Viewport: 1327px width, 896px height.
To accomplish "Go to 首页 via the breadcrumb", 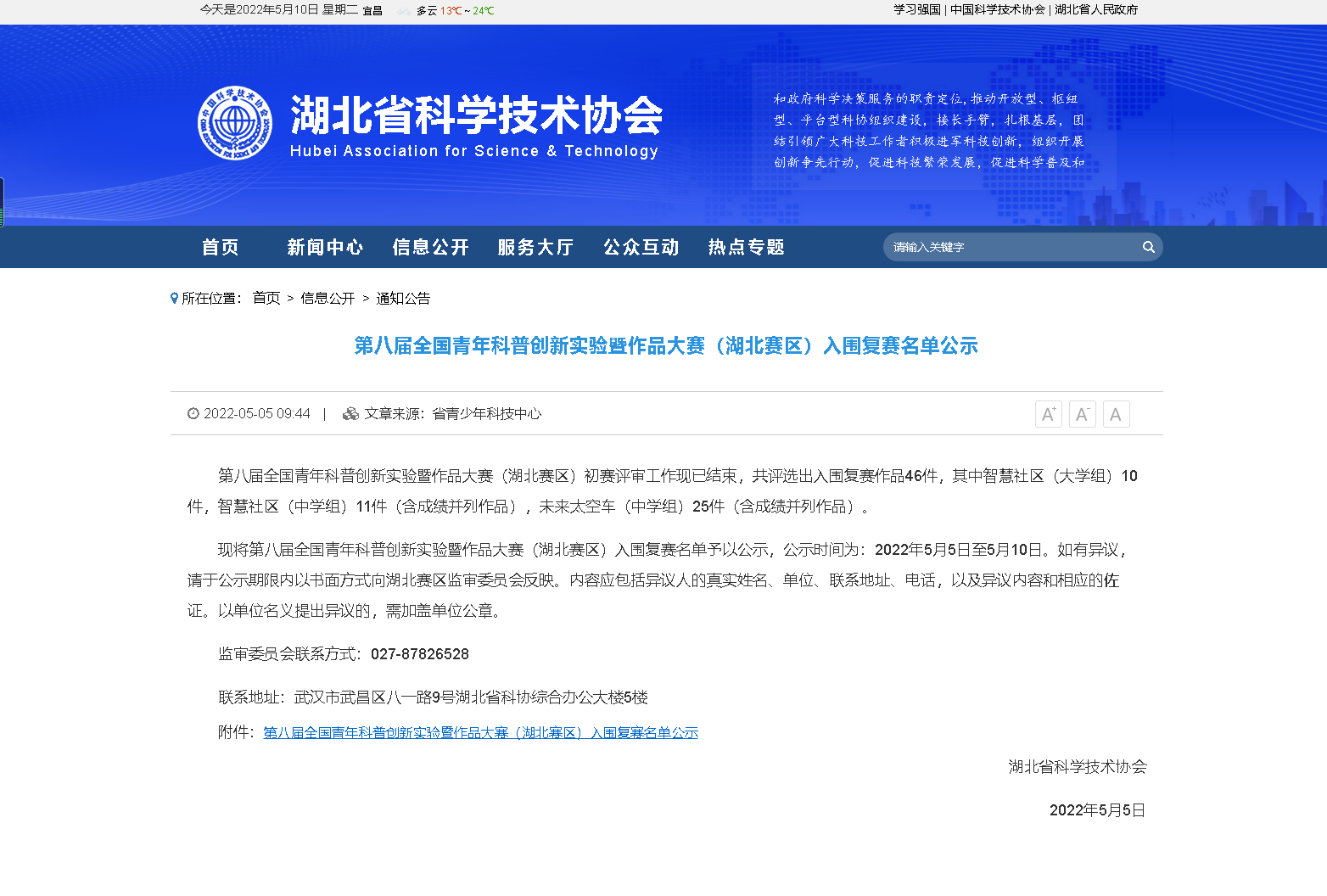I will (266, 298).
